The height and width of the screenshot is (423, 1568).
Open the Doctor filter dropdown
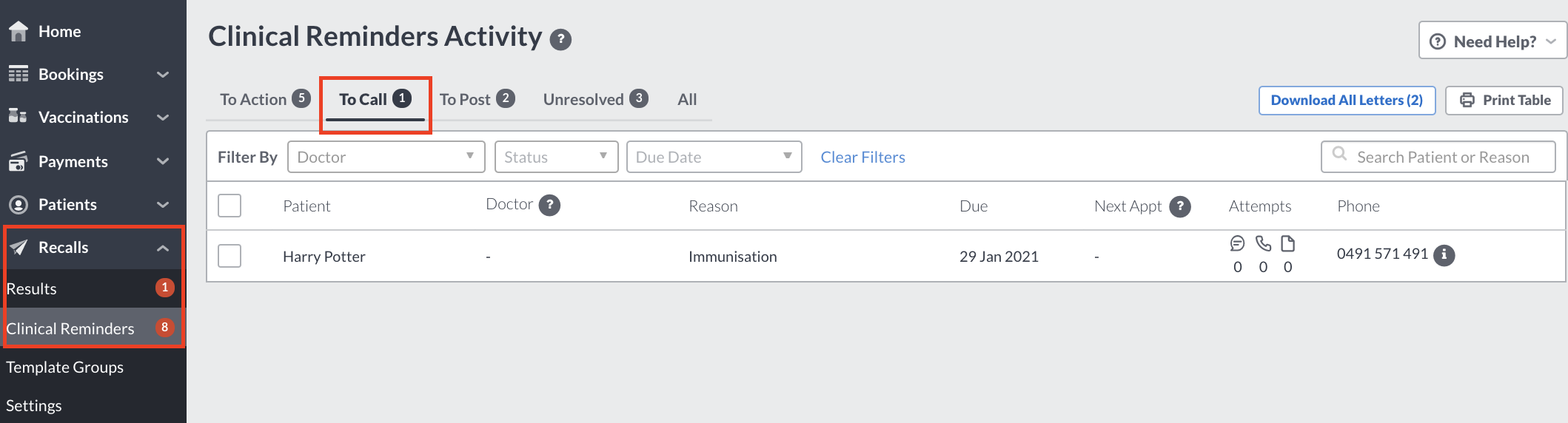click(x=386, y=157)
